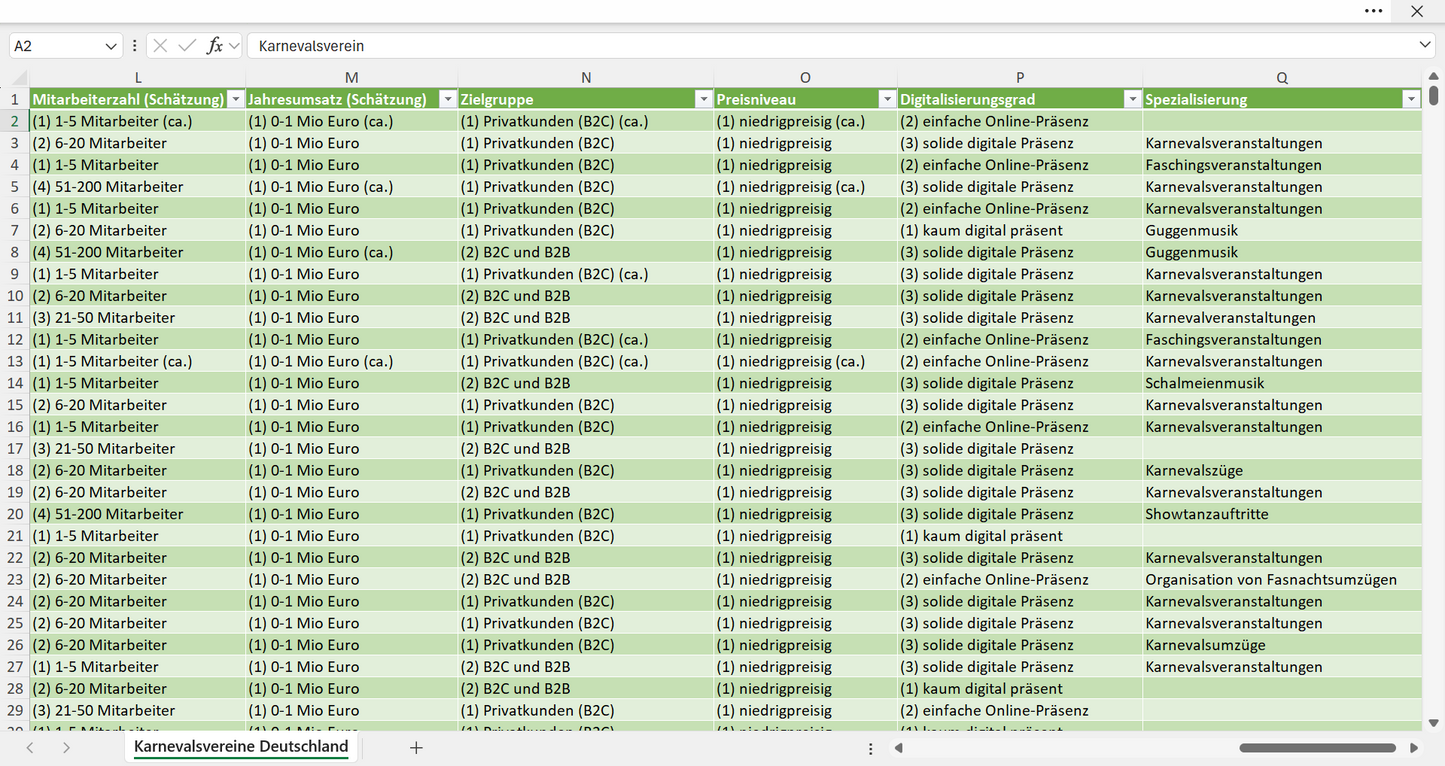Select (3) 21-50 Mitarbeiter in row 29
The image size is (1445, 766).
138,710
